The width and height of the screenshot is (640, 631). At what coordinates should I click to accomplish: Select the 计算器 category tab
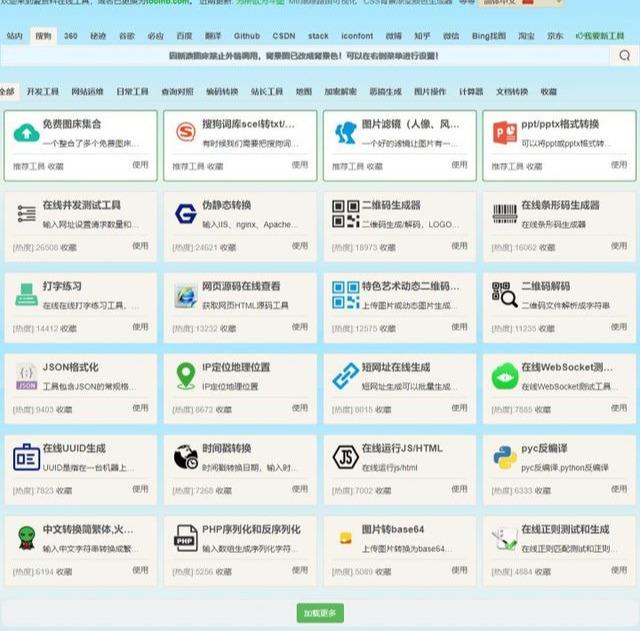point(471,91)
